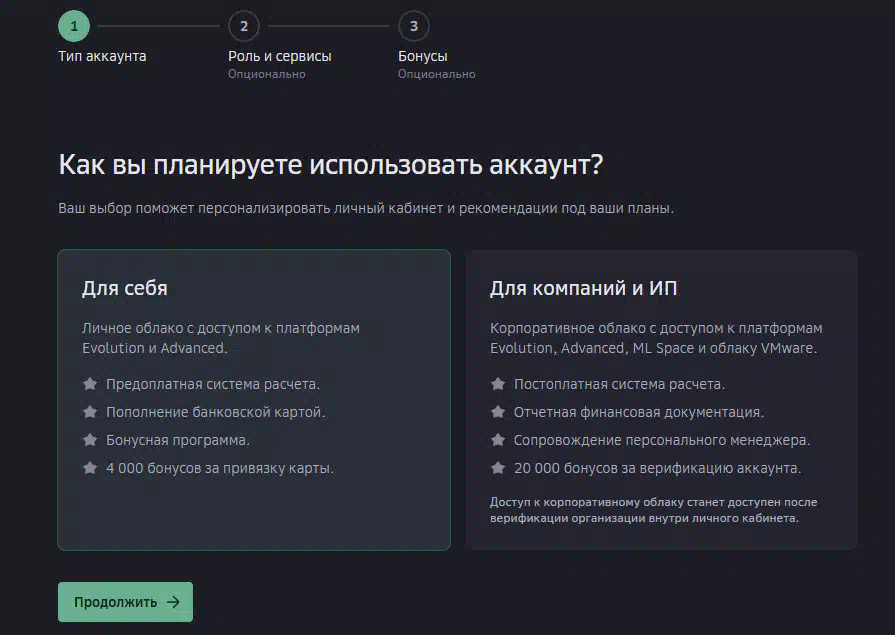Select step 1 circle indicator
Screen dimensions: 895x635
click(74, 26)
